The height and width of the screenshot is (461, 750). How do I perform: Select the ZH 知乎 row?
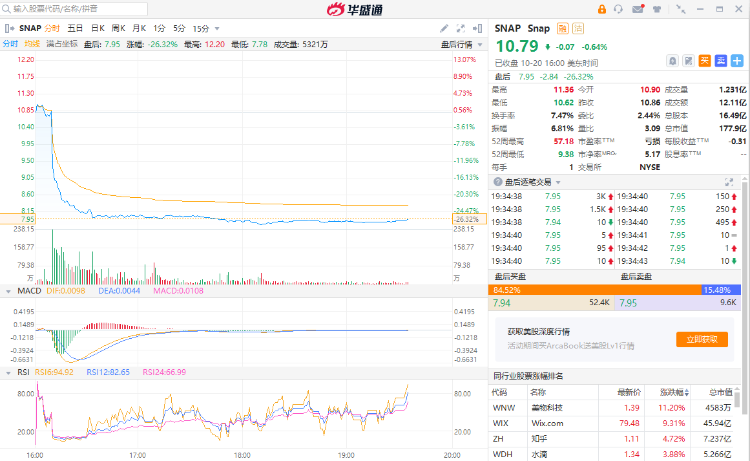[611, 439]
